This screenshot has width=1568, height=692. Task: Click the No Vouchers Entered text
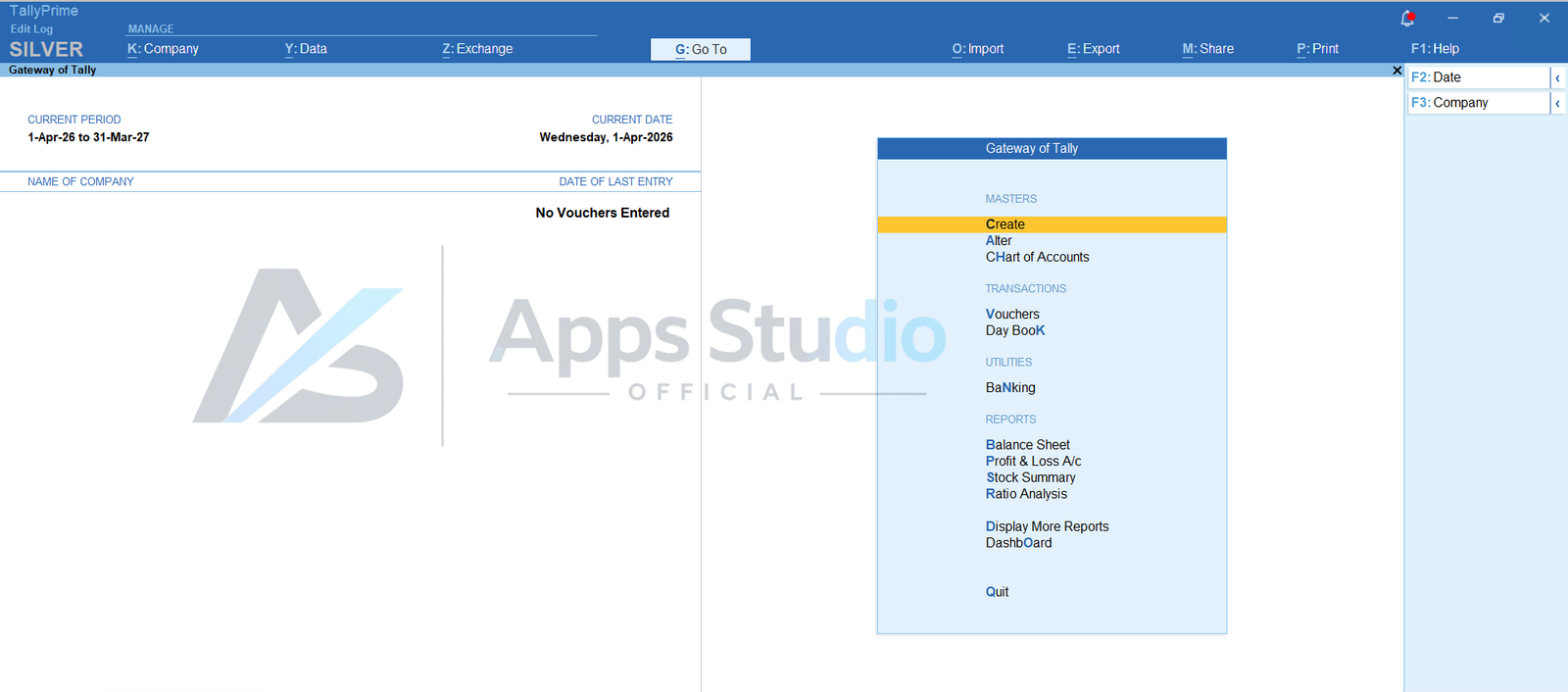point(603,213)
